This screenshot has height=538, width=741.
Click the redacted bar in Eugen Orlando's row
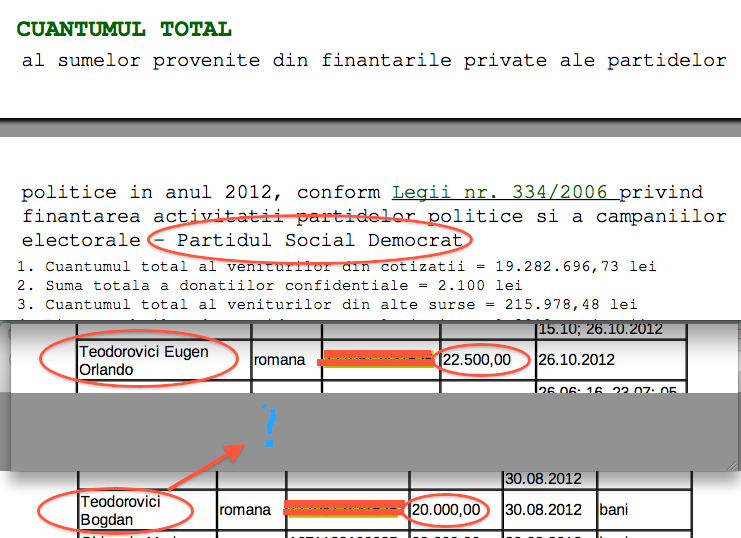coord(376,358)
